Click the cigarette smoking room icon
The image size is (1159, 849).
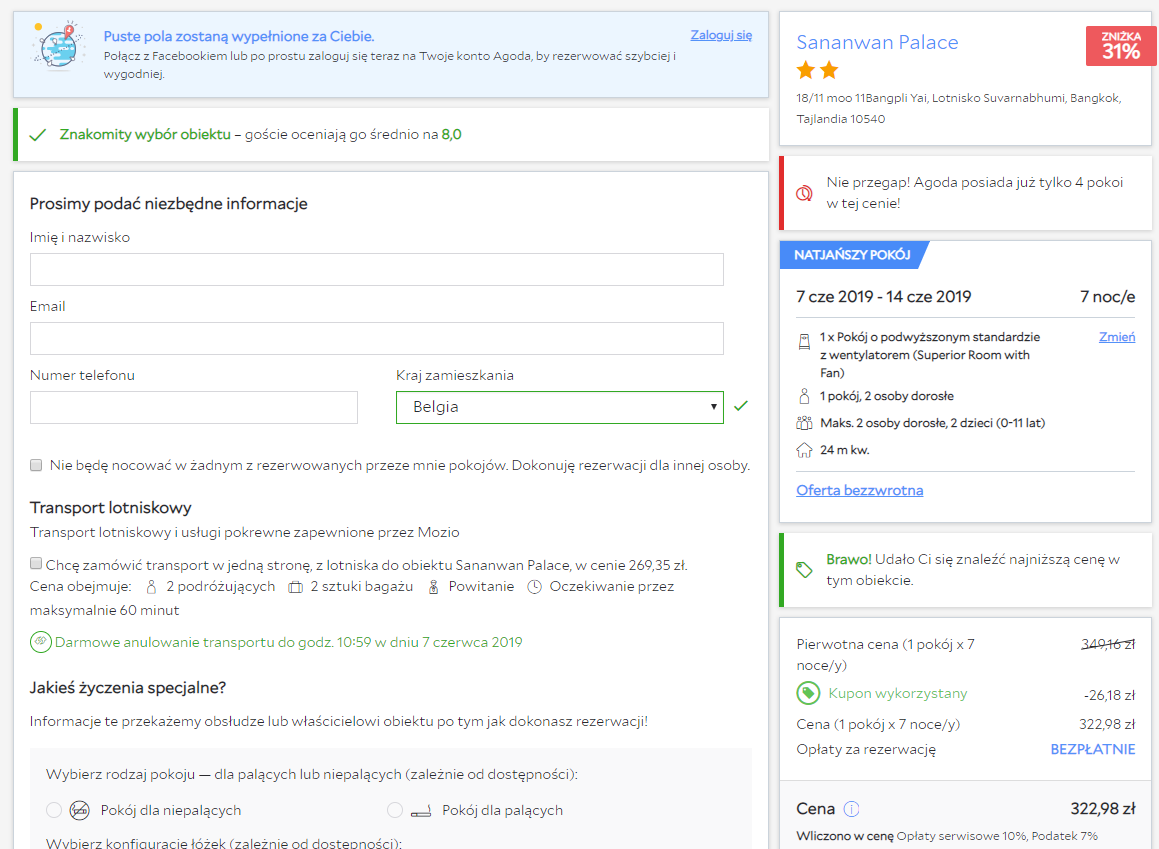click(421, 811)
